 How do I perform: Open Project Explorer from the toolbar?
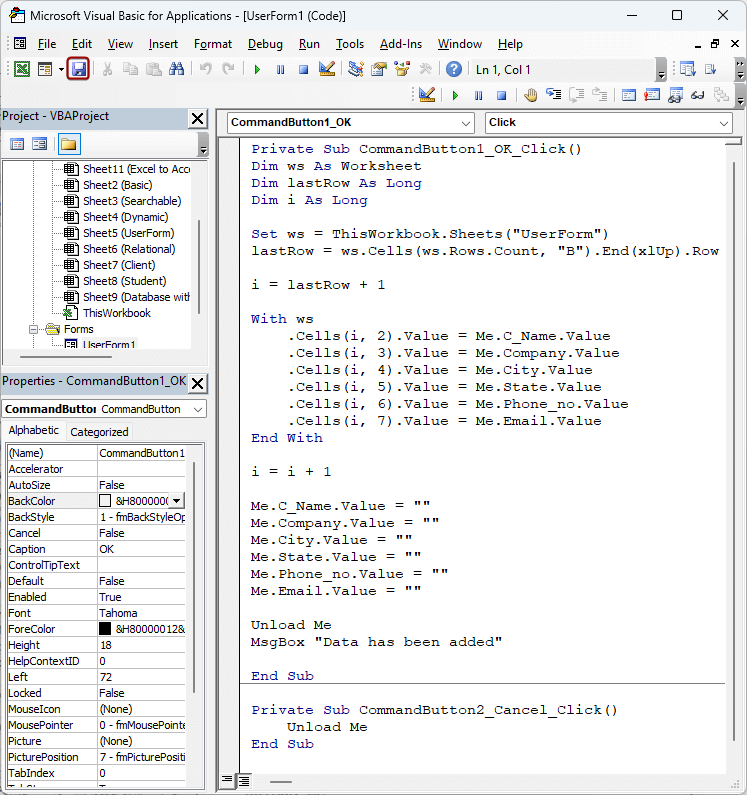tap(356, 69)
